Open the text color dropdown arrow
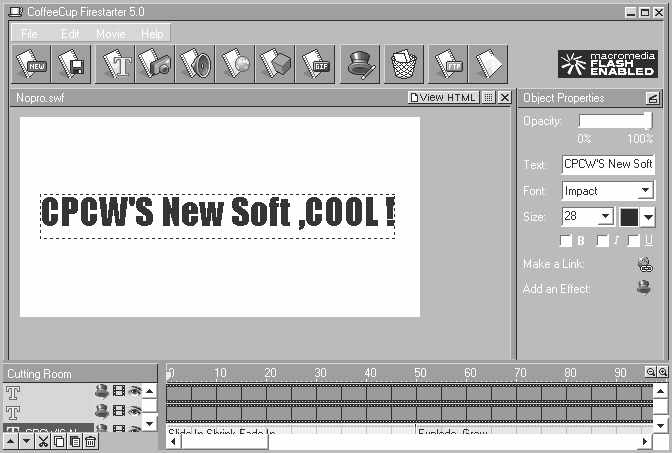Image resolution: width=672 pixels, height=453 pixels. tap(647, 216)
